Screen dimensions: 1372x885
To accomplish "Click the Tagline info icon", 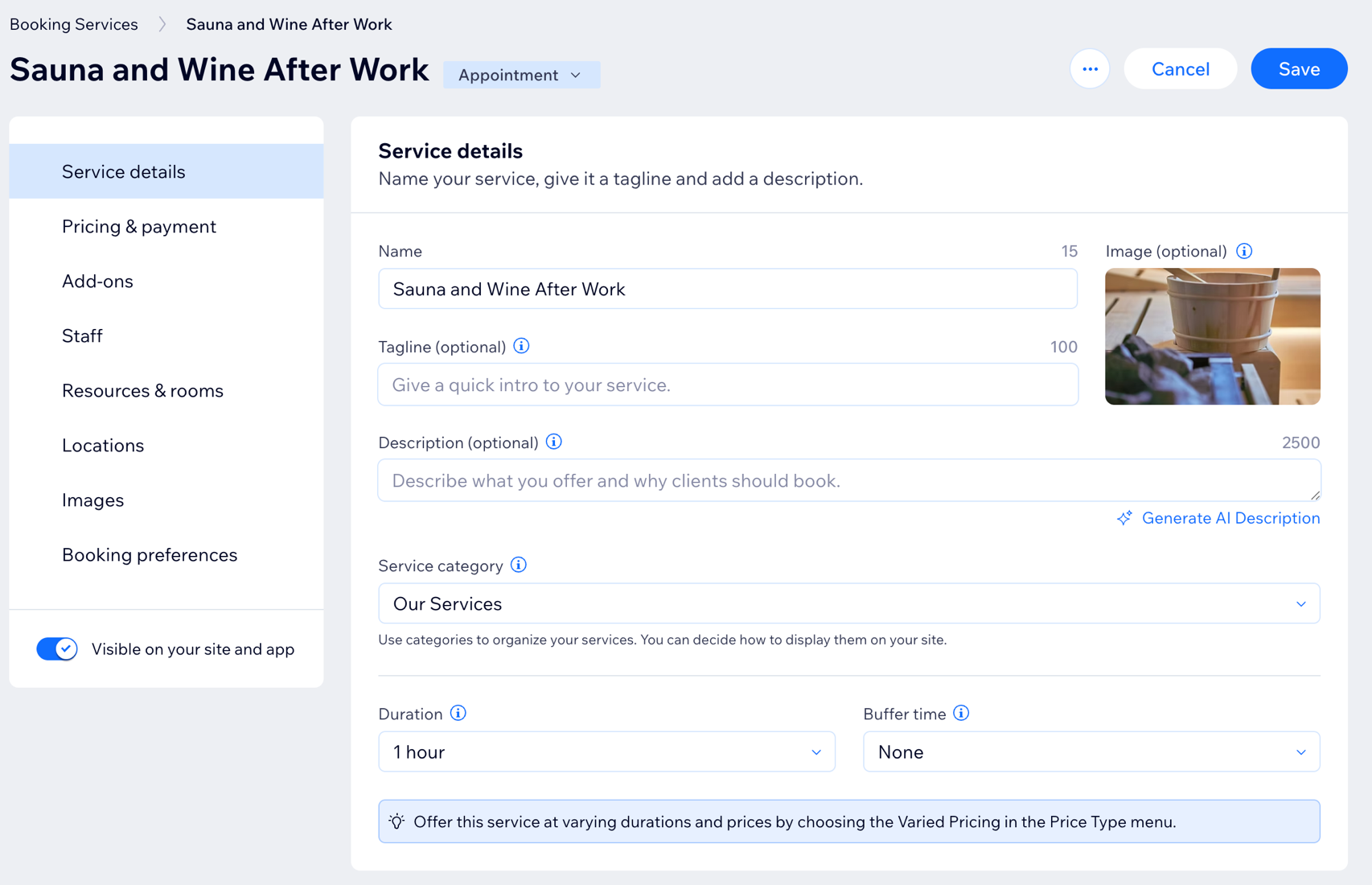I will click(521, 346).
